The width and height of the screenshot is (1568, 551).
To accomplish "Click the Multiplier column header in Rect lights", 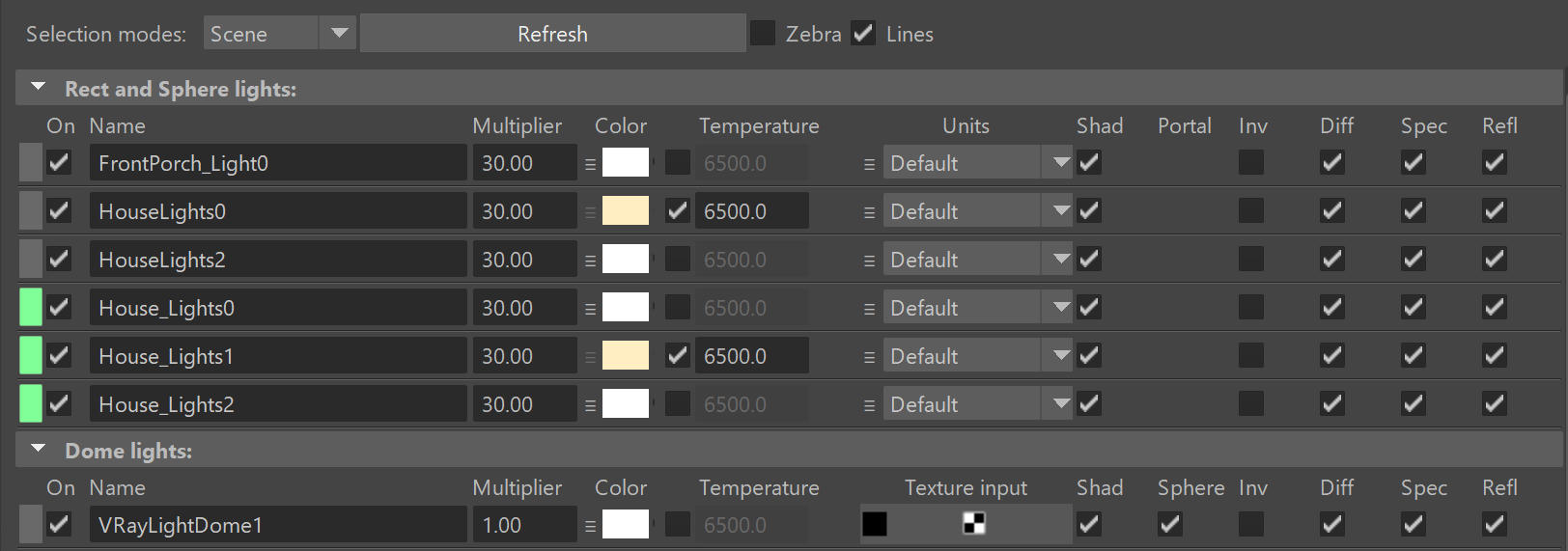I will (517, 126).
